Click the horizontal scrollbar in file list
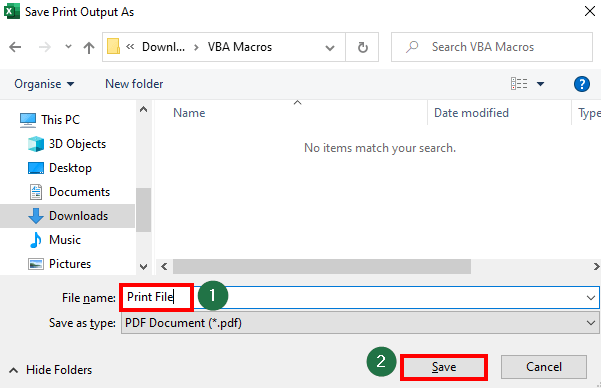This screenshot has width=601, height=388. point(322,266)
